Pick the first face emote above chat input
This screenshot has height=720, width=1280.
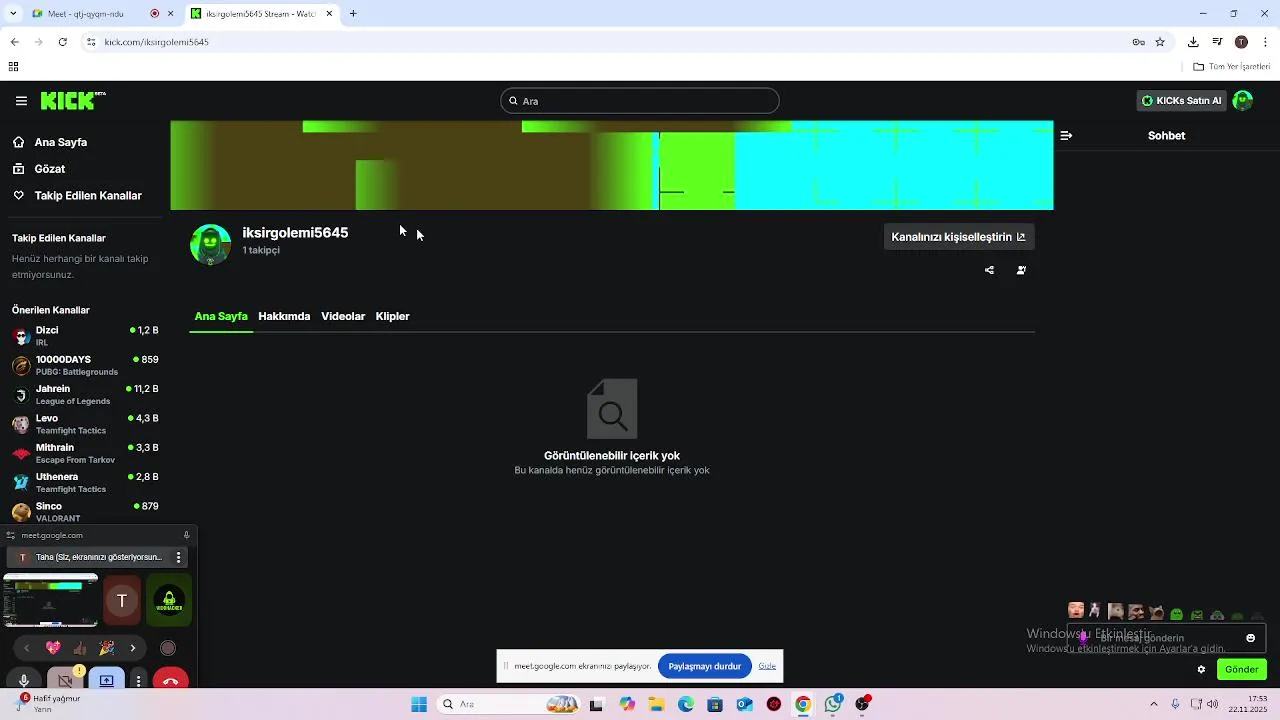coord(1076,611)
